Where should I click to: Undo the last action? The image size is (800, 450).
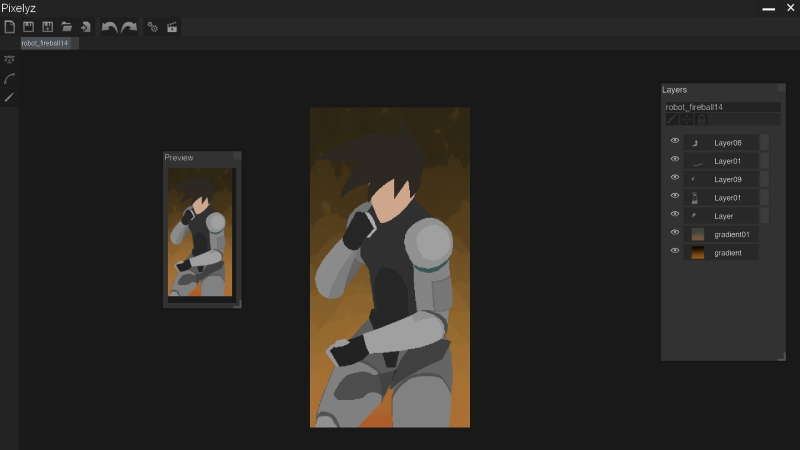pyautogui.click(x=109, y=27)
